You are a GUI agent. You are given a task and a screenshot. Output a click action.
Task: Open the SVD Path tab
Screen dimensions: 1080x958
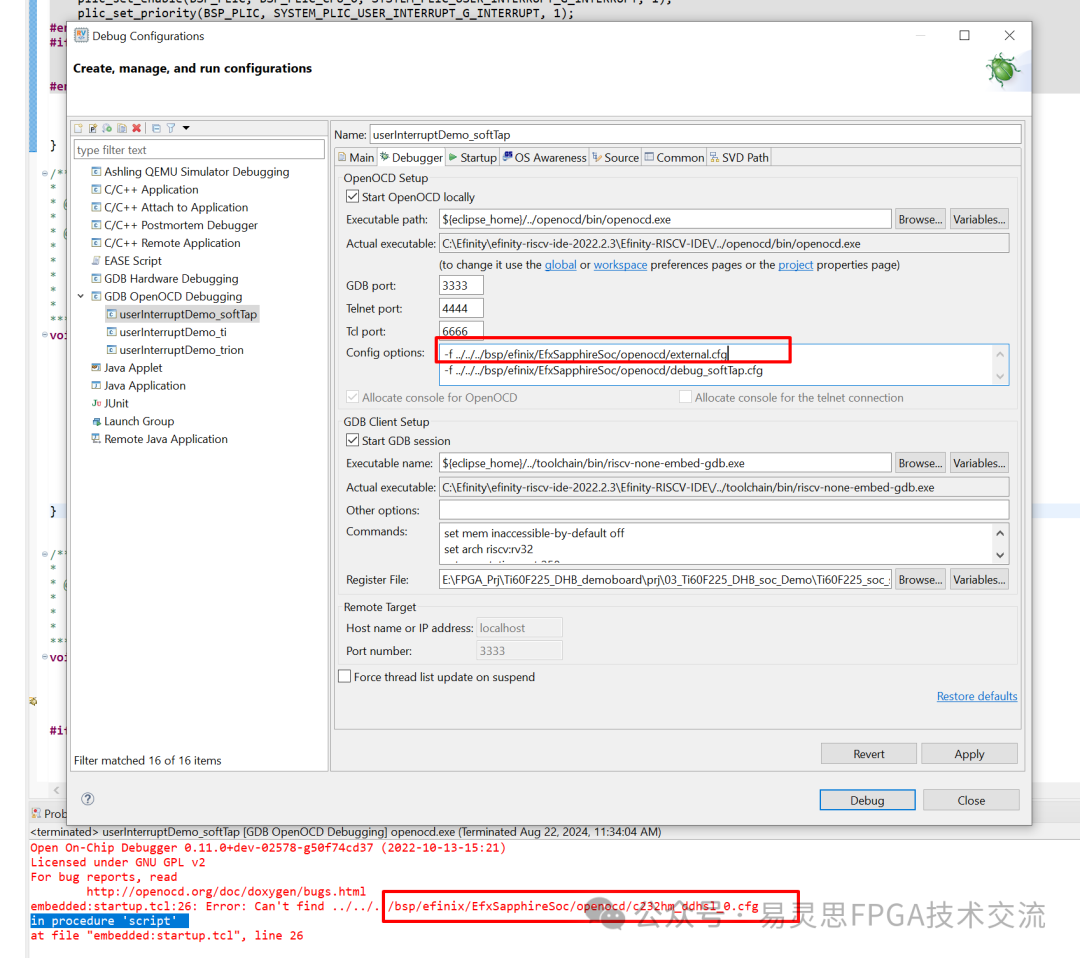(739, 158)
